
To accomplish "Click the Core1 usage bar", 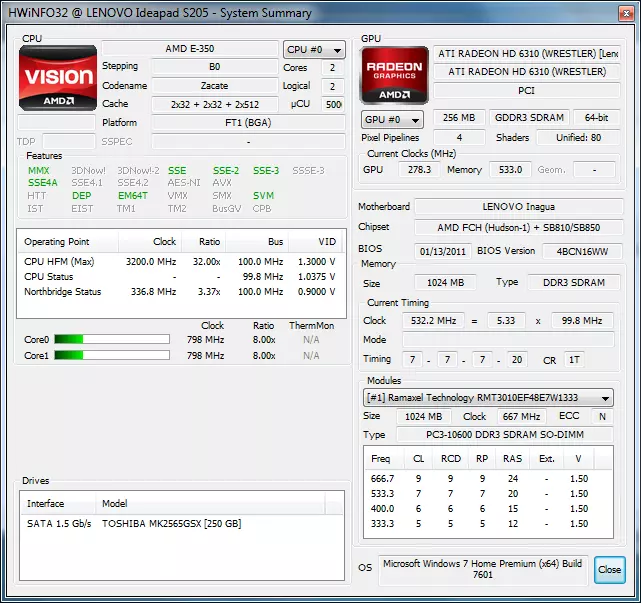I will pyautogui.click(x=111, y=355).
